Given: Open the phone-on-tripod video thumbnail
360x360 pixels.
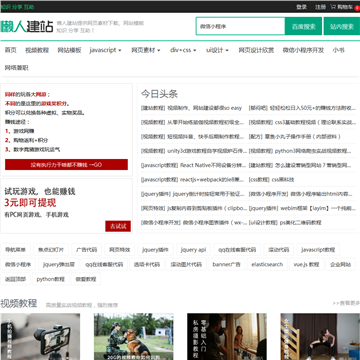Looking at the screenshot, I should click(40, 336).
